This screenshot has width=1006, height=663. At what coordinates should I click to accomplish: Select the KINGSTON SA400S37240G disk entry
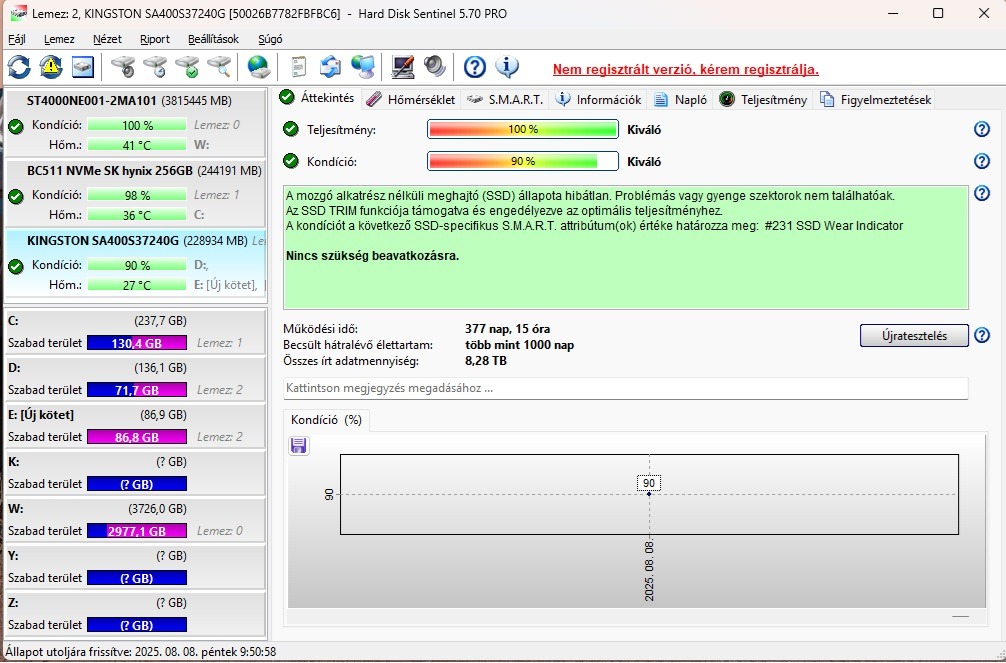(135, 263)
